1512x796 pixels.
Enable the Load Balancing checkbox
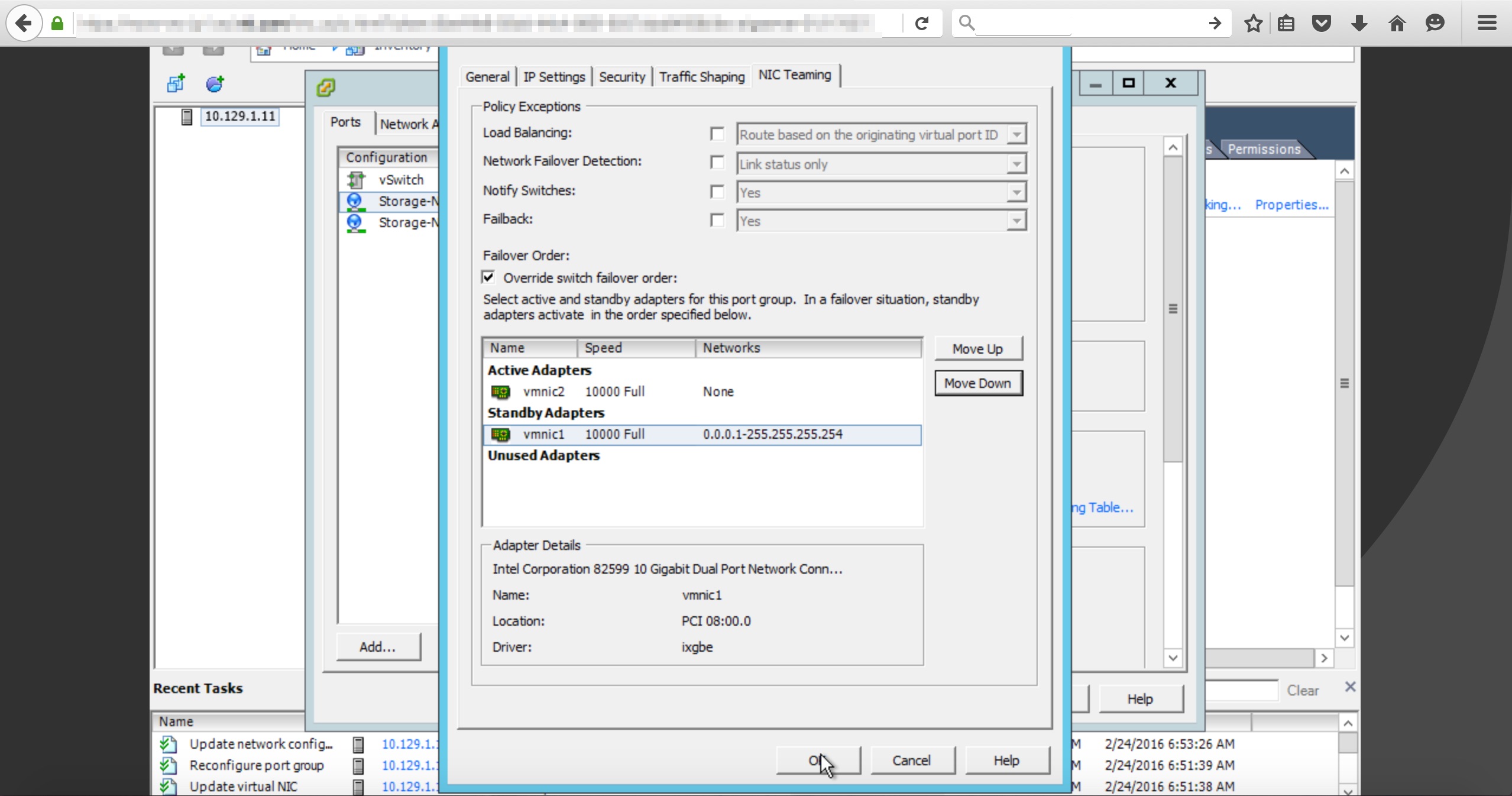[717, 134]
